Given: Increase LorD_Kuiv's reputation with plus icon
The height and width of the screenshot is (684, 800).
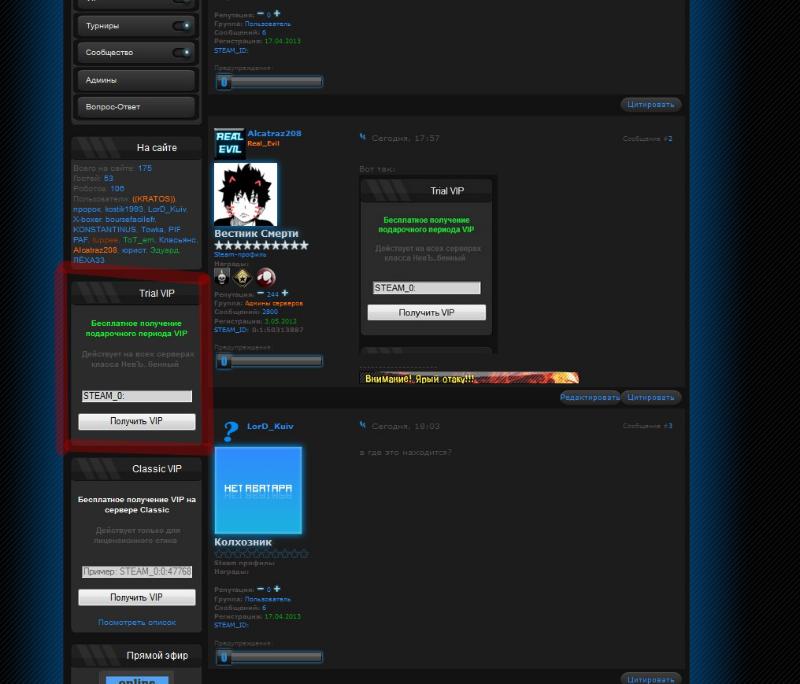Looking at the screenshot, I should click(277, 589).
